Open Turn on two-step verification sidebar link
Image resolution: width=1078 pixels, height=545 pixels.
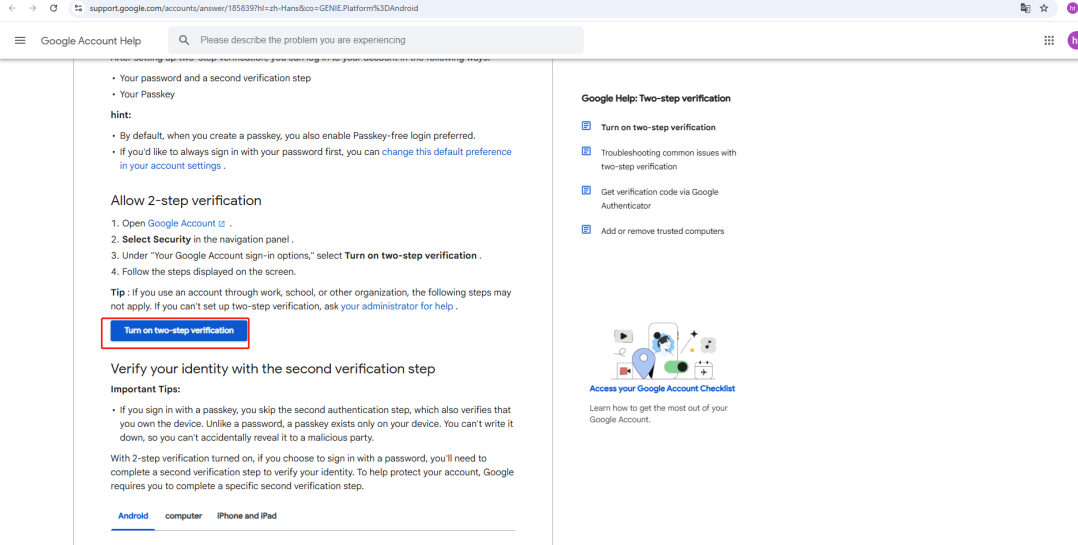pos(658,127)
